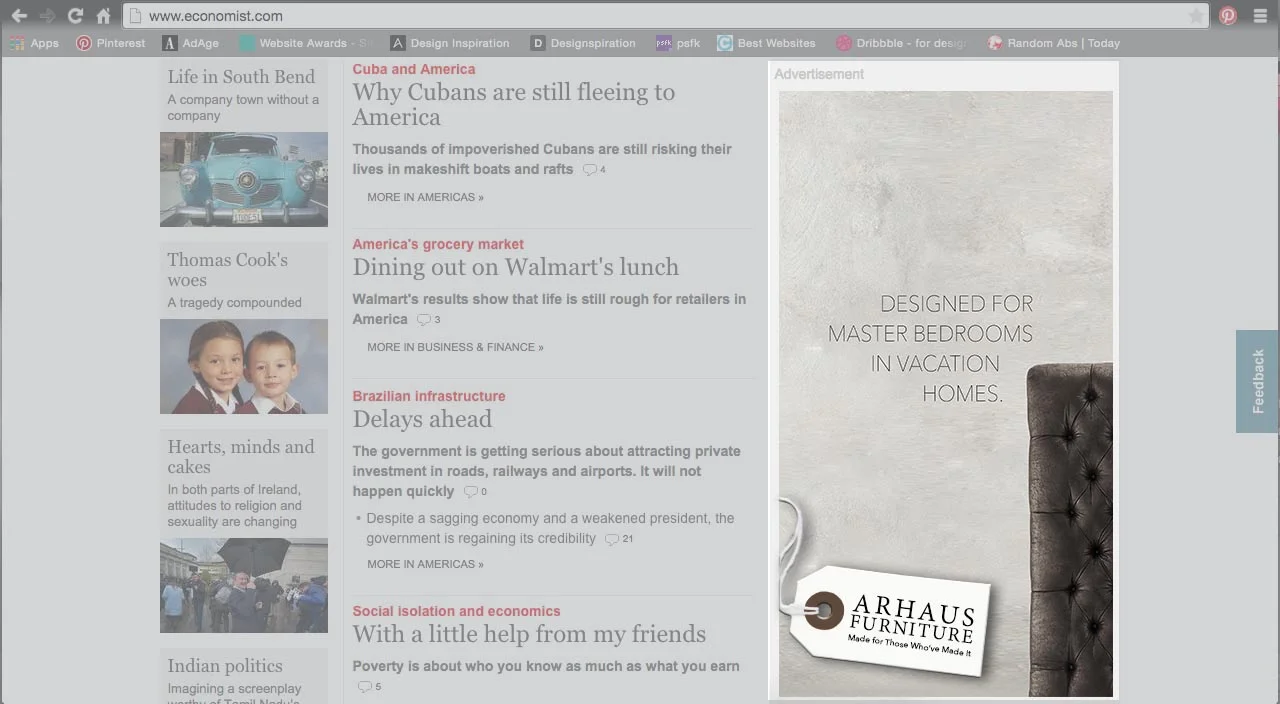Click the two children photo thumbnail
Screen dimensions: 1280x704
(244, 366)
